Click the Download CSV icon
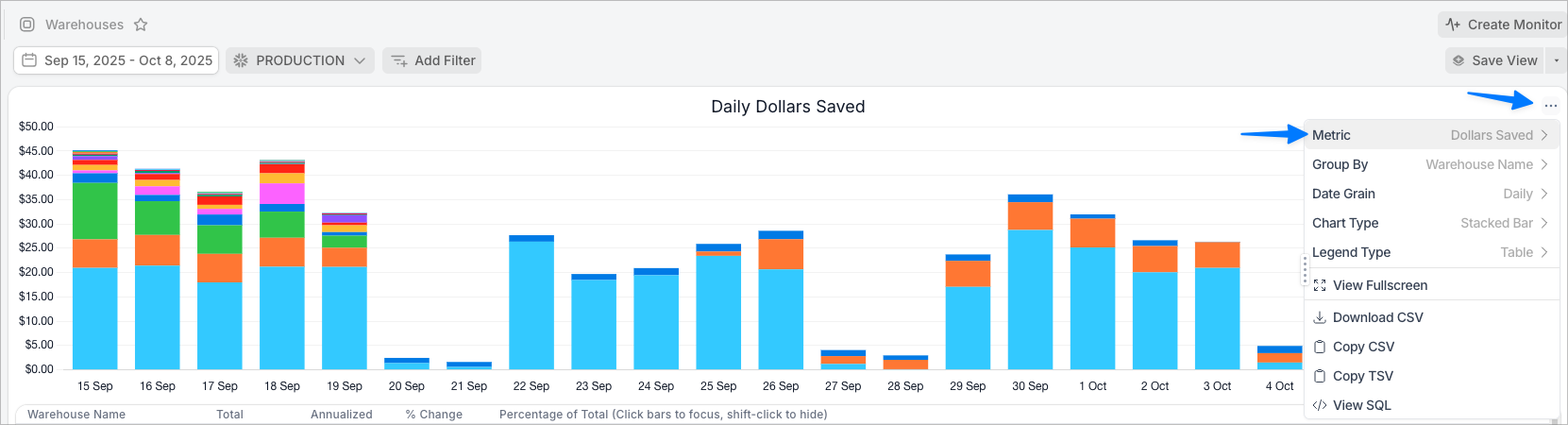 tap(1320, 317)
